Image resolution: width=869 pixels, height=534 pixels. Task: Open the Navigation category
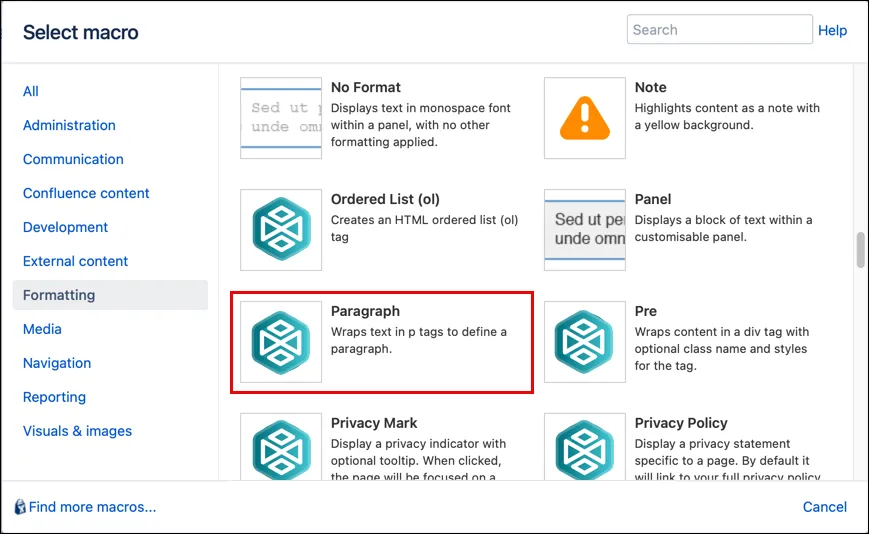tap(57, 363)
